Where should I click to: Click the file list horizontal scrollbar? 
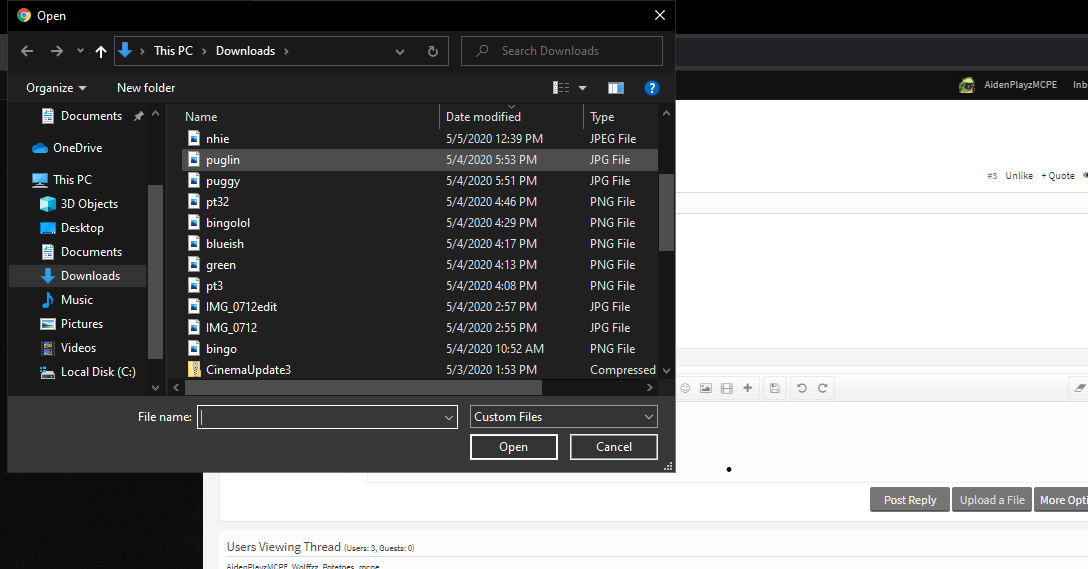tap(362, 387)
